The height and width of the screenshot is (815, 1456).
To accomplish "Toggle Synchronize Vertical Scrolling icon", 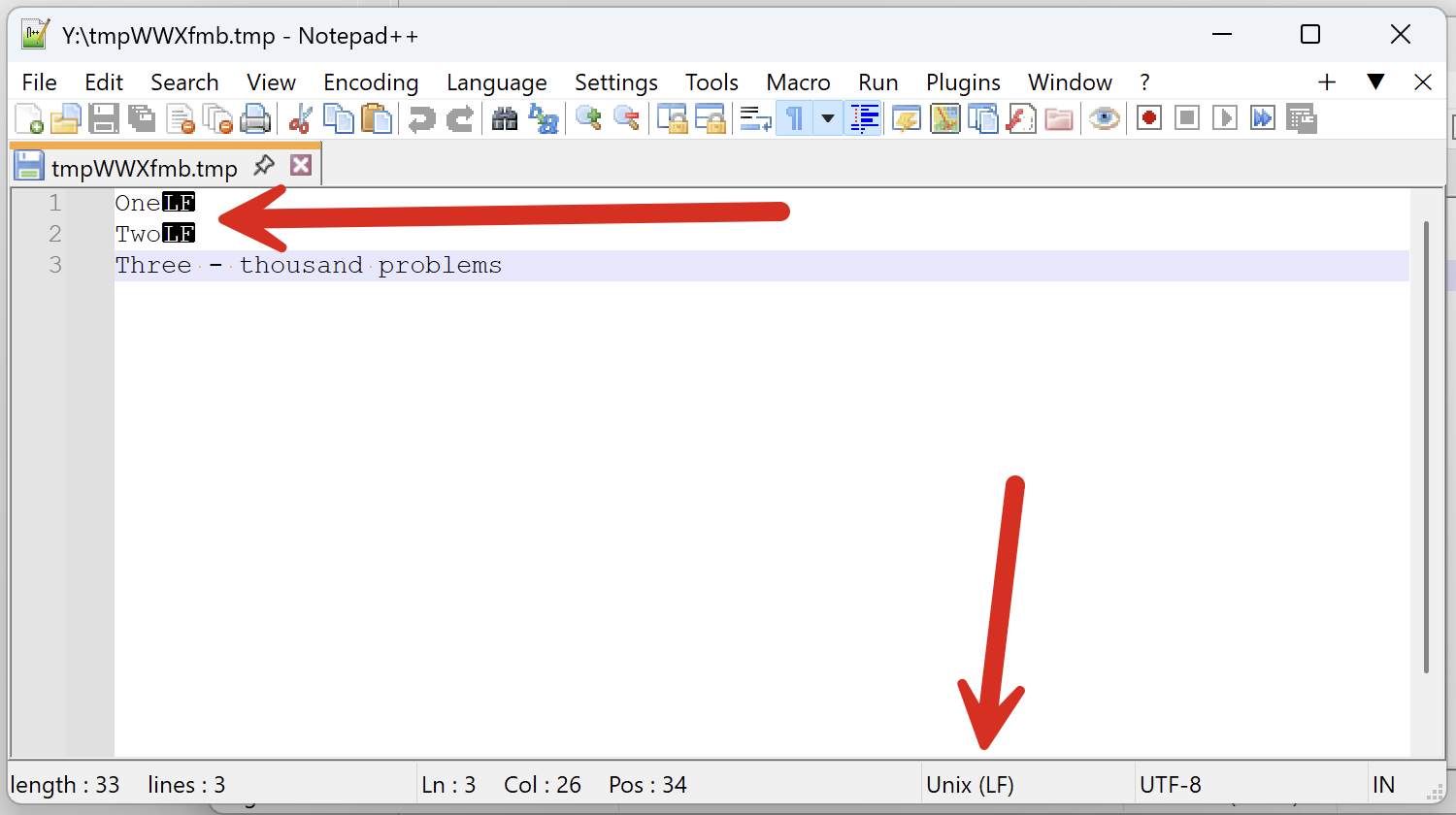I will (672, 117).
